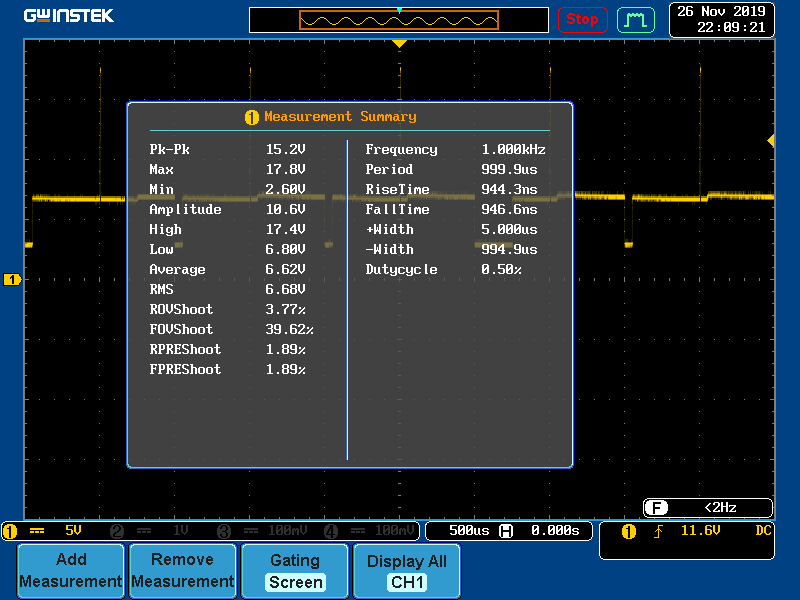Image resolution: width=800 pixels, height=600 pixels.
Task: Click the waveform memory overview bar
Action: (398, 20)
